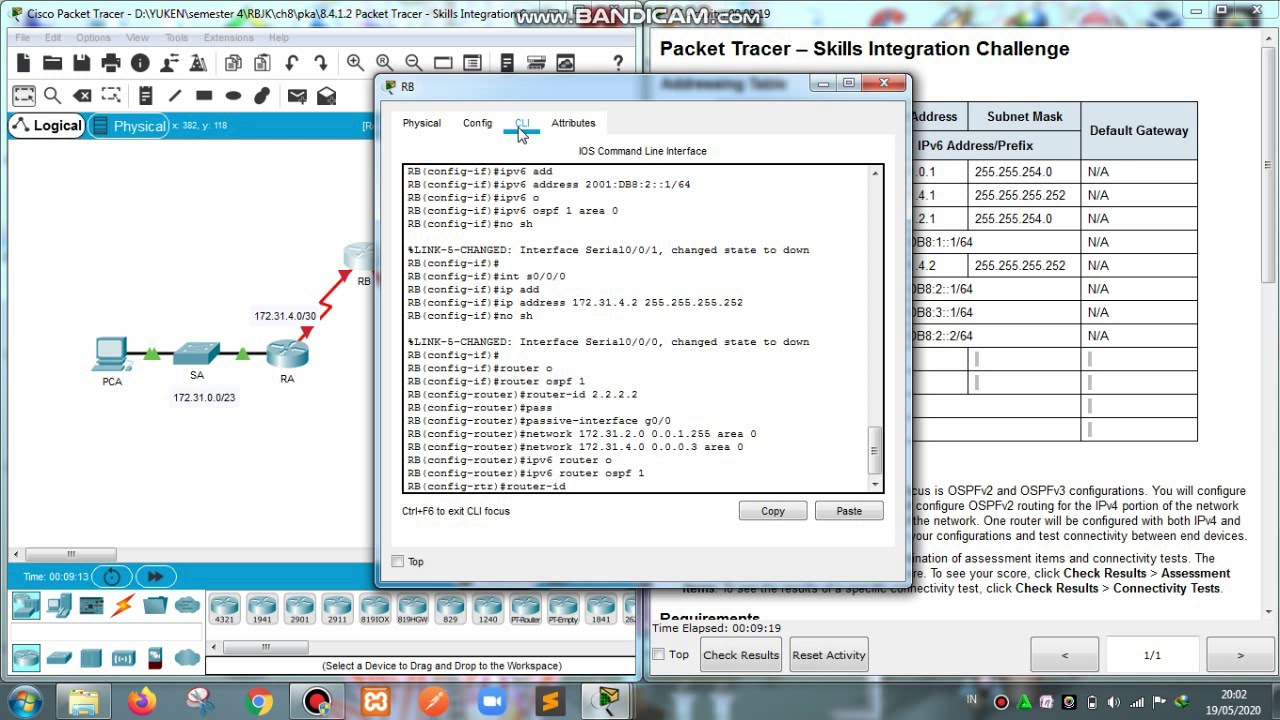Screen dimensions: 1280x720
Task: Pick the 2911 router device
Action: coord(337,607)
